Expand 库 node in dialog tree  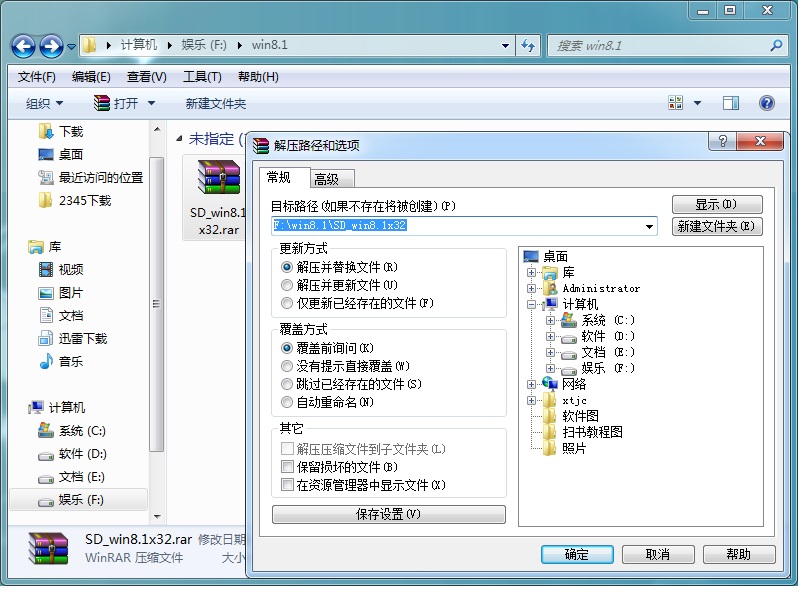[x=531, y=272]
